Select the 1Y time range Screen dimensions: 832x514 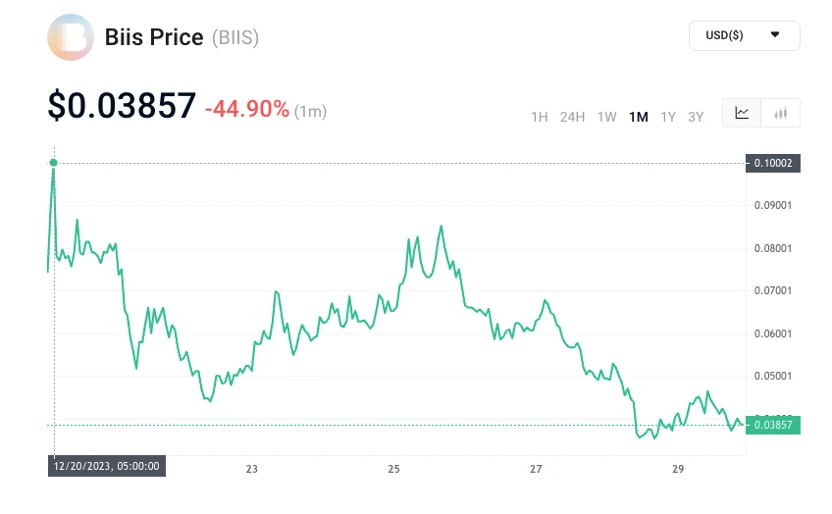click(668, 117)
